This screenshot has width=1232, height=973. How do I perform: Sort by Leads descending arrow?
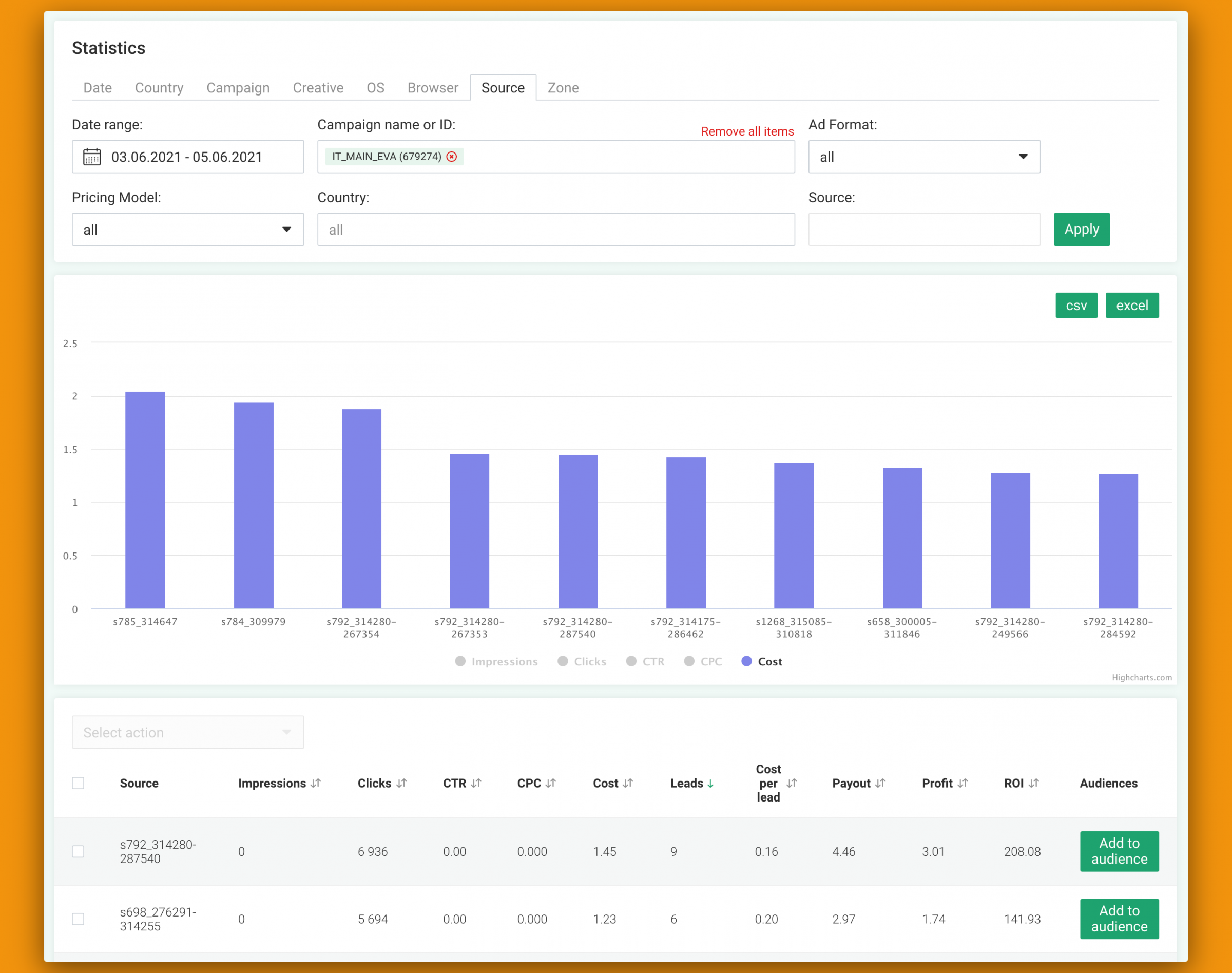710,784
